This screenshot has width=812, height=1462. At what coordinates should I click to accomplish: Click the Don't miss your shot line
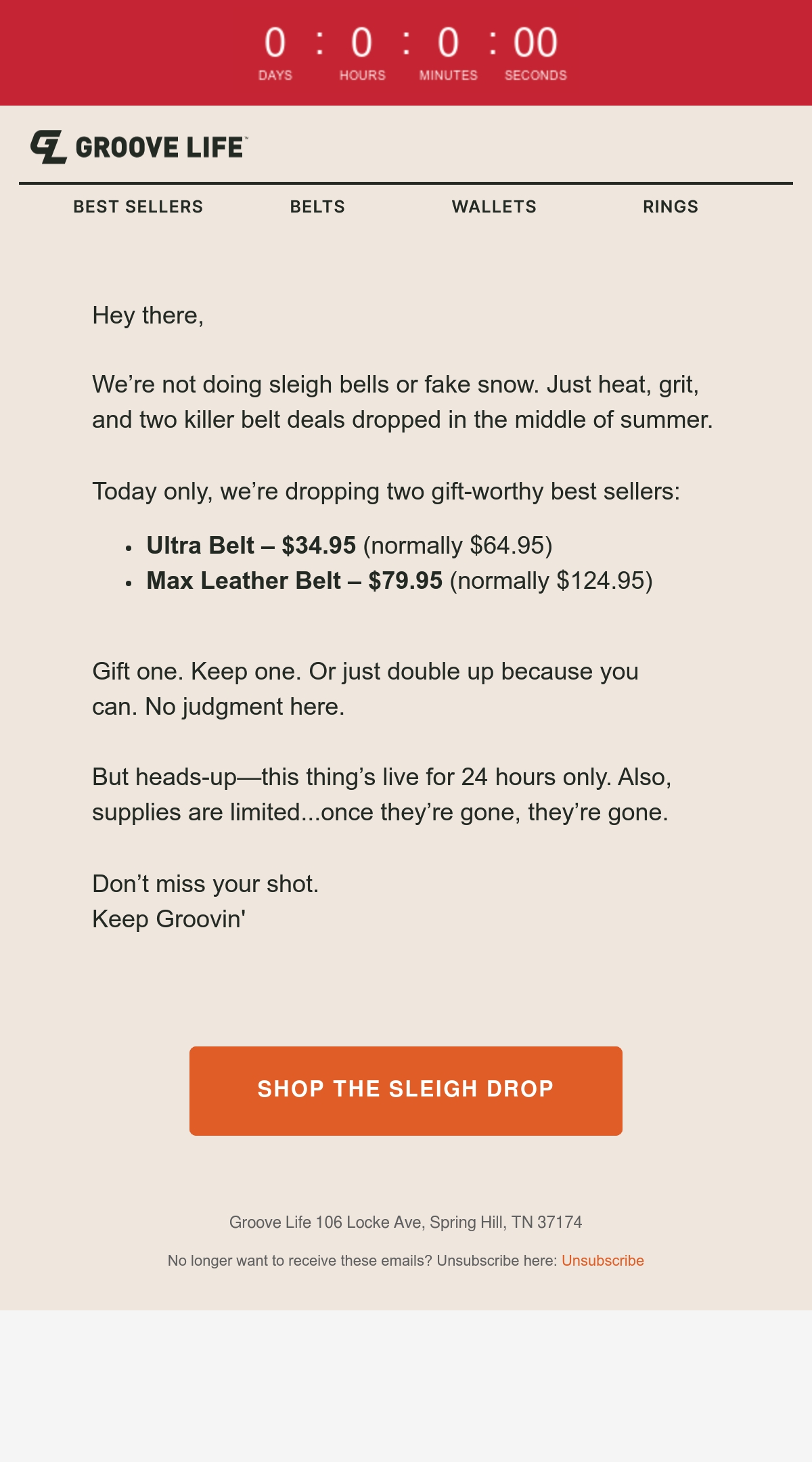point(206,884)
